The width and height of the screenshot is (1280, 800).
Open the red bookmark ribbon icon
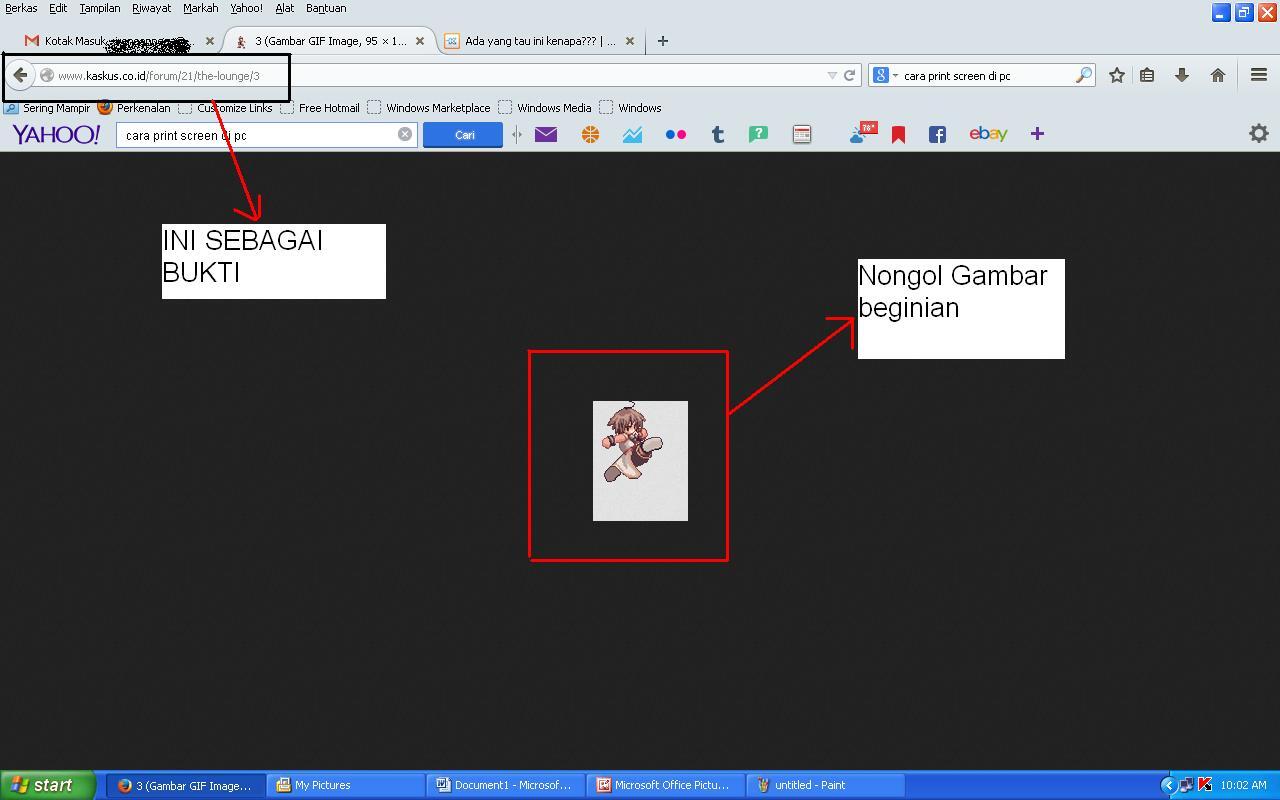coord(898,135)
